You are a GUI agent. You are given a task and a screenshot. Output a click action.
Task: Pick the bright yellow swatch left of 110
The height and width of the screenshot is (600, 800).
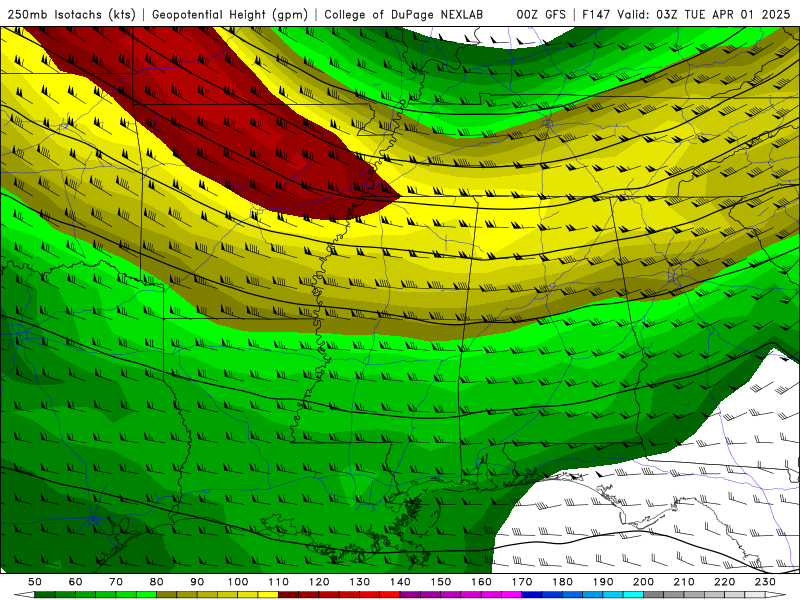coord(268,595)
